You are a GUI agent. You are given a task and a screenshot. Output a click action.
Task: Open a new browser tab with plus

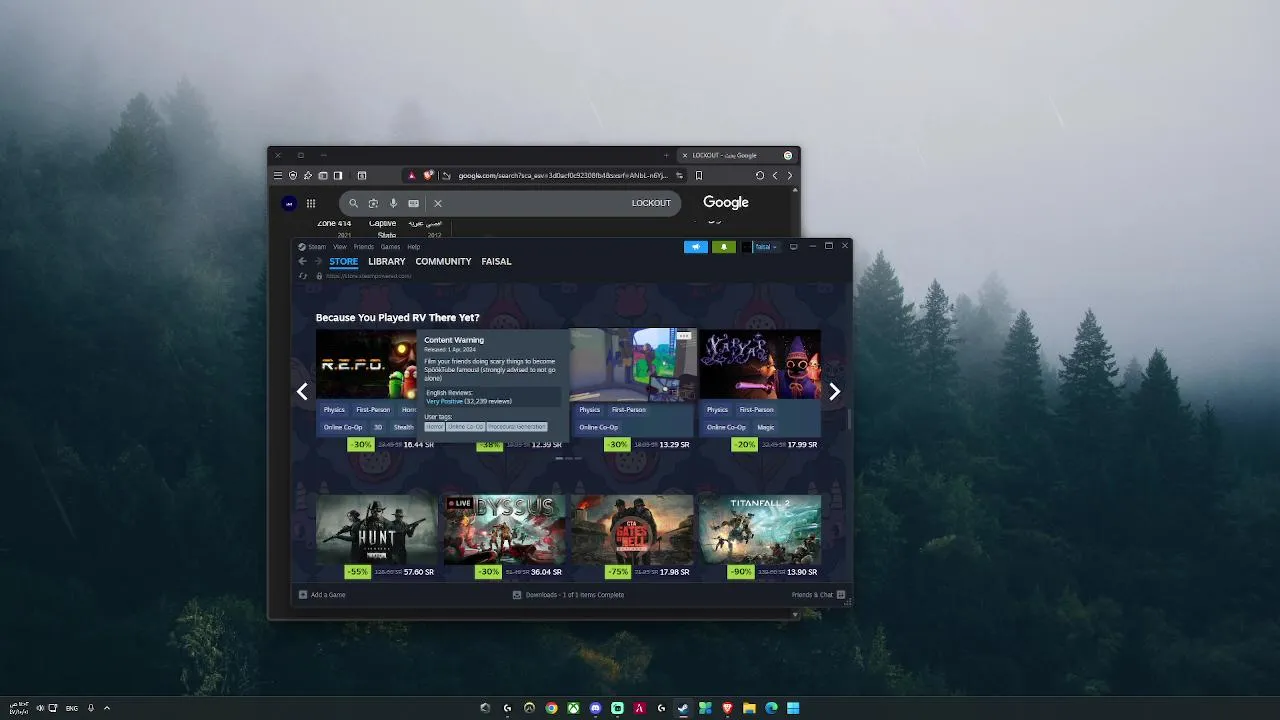[x=666, y=155]
